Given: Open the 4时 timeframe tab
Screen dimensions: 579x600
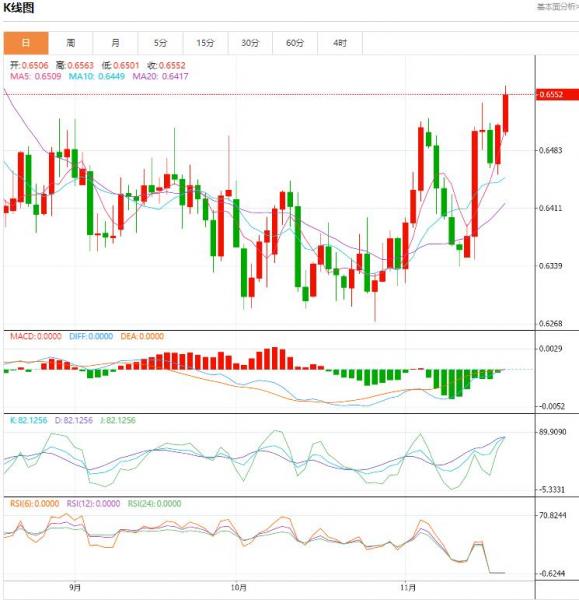Looking at the screenshot, I should point(340,43).
